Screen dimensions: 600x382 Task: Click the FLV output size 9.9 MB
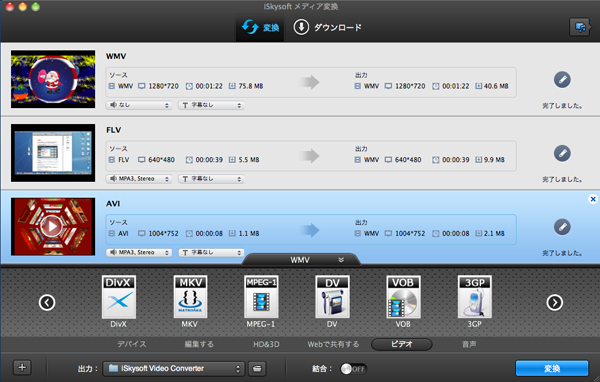pyautogui.click(x=494, y=160)
